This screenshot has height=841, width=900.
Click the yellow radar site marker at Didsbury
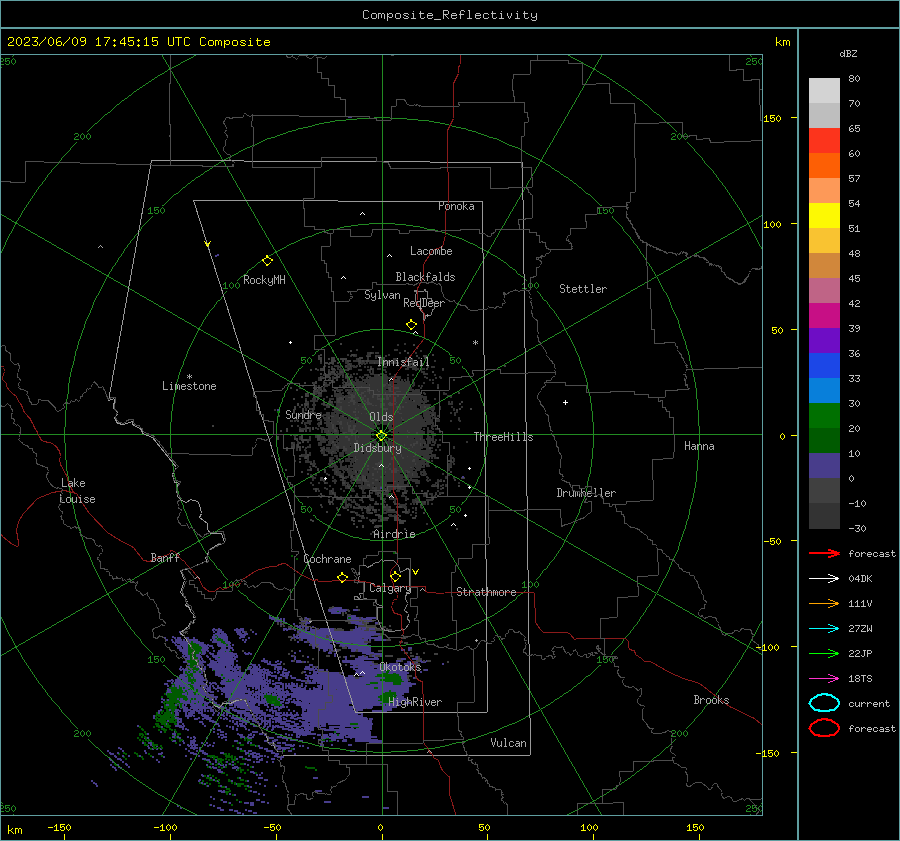click(x=381, y=435)
